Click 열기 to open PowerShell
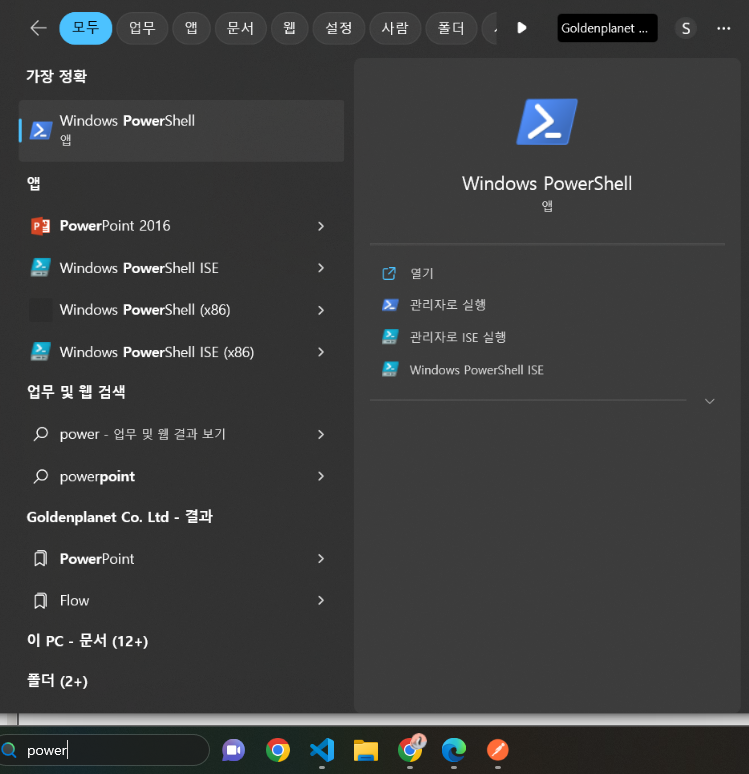Viewport: 749px width, 774px height. (422, 273)
